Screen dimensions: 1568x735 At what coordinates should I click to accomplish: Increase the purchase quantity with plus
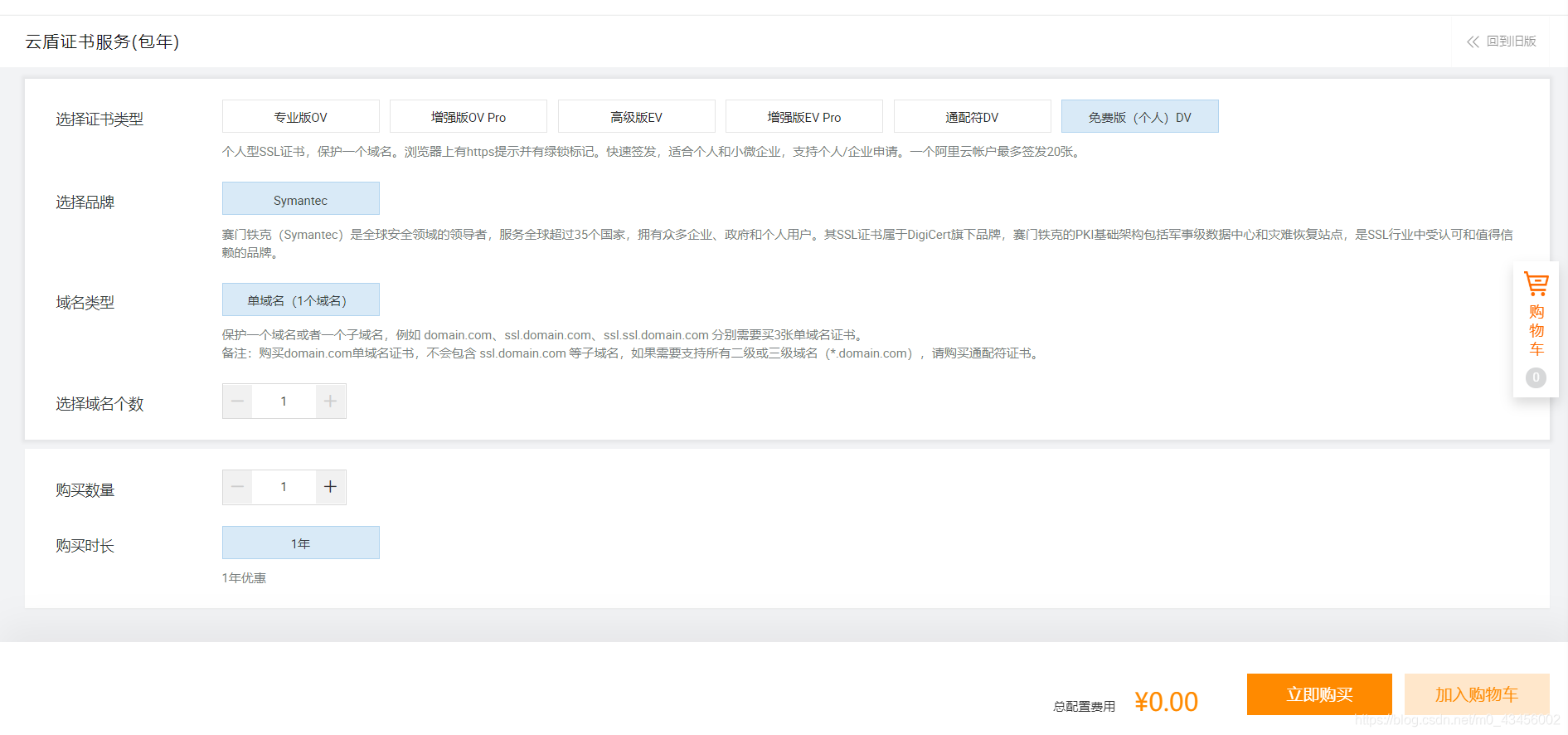point(330,487)
